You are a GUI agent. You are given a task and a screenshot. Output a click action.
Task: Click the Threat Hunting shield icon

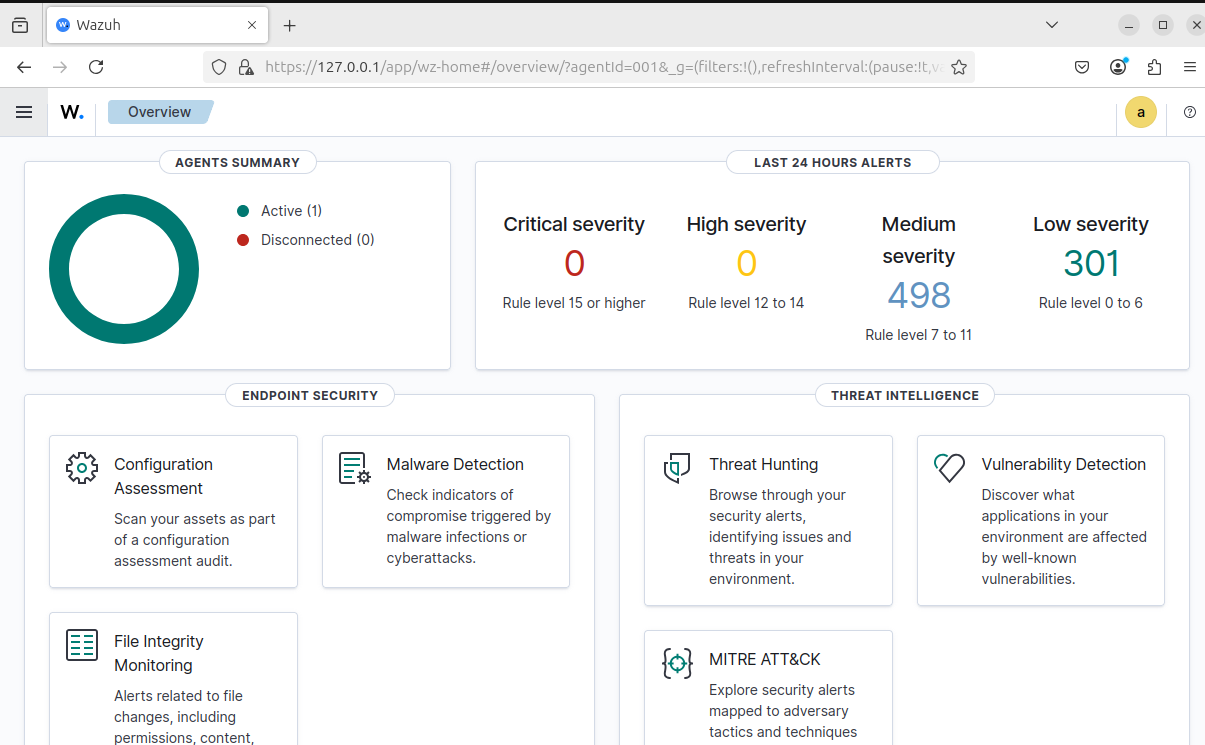pyautogui.click(x=677, y=468)
